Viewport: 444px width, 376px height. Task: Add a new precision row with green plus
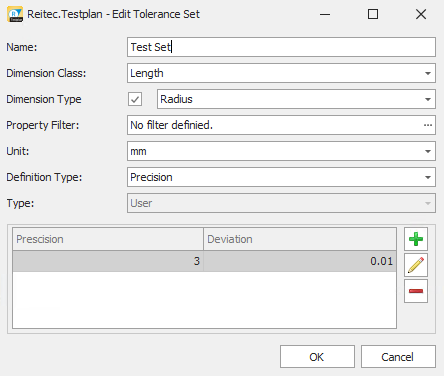[x=416, y=239]
